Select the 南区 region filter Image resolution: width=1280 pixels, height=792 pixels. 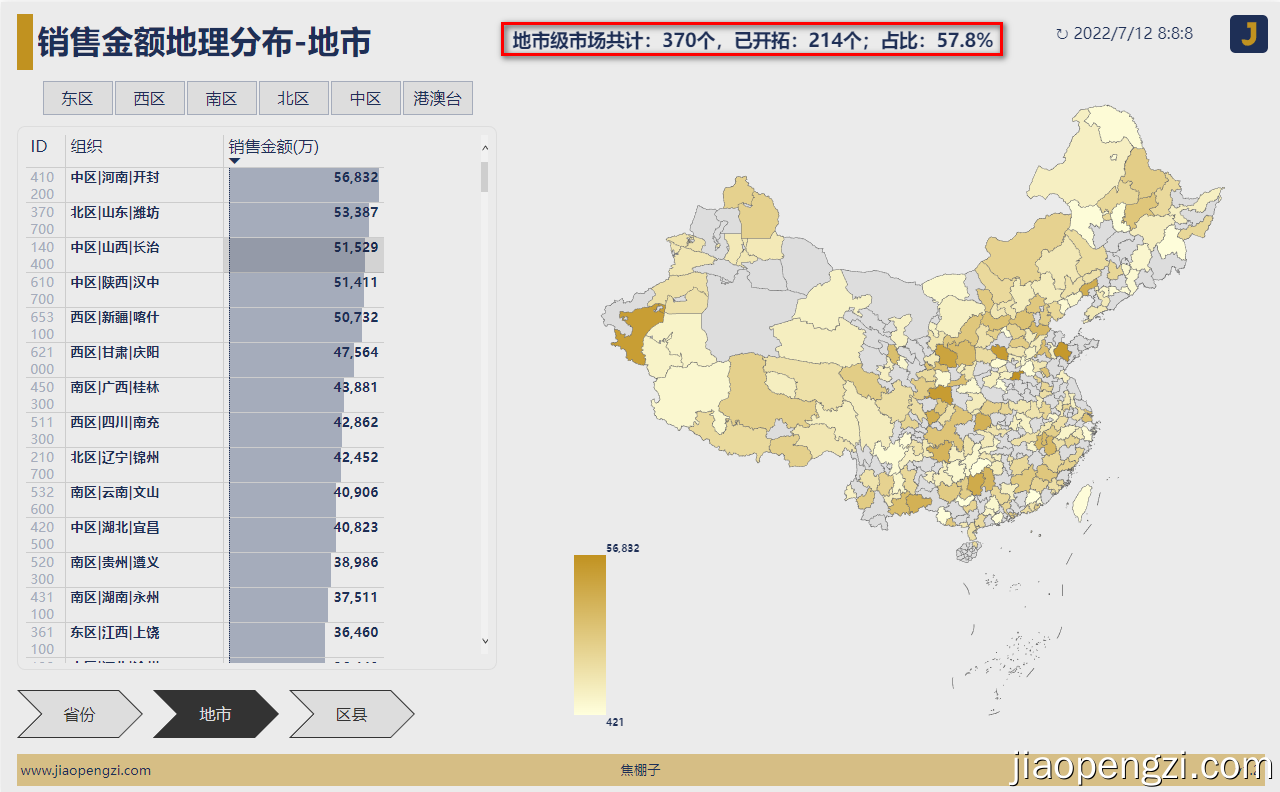point(221,99)
